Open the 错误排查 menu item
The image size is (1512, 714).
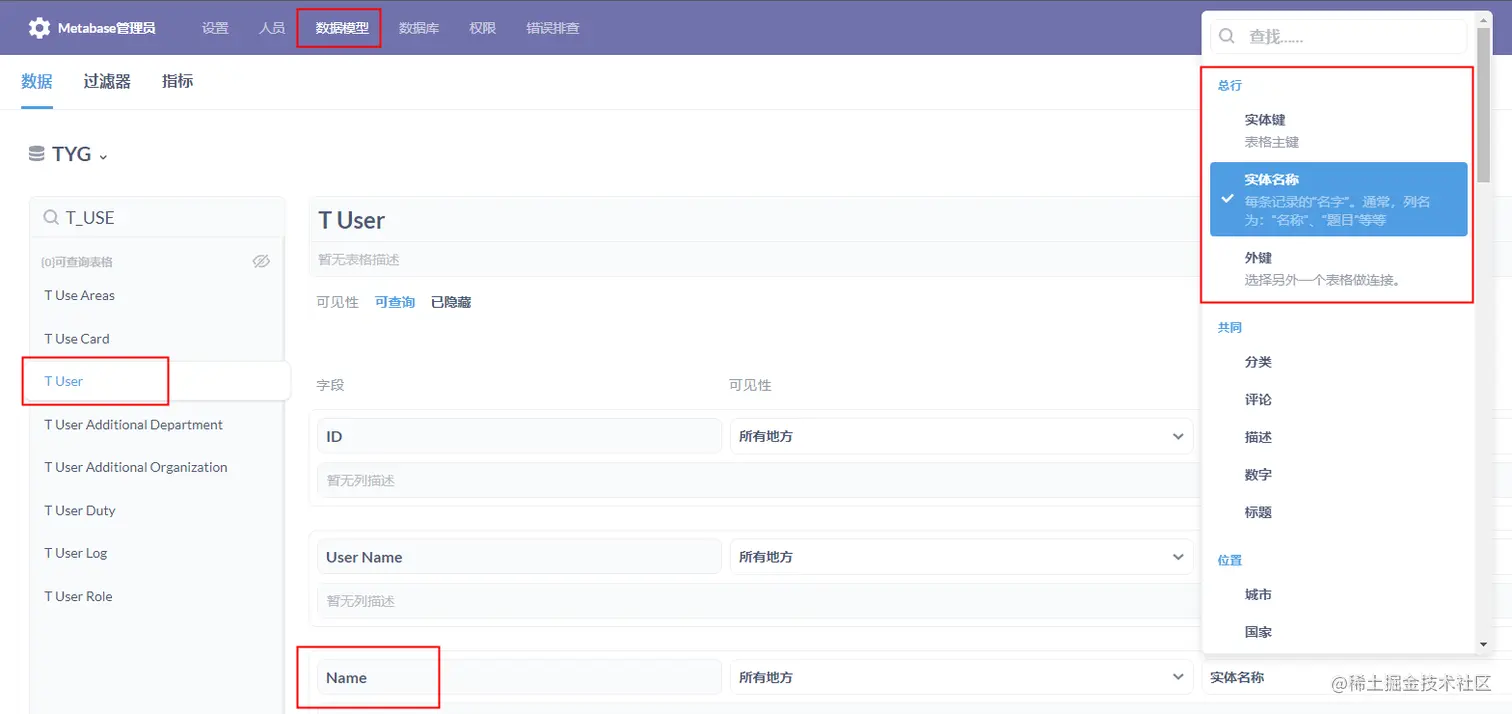553,28
